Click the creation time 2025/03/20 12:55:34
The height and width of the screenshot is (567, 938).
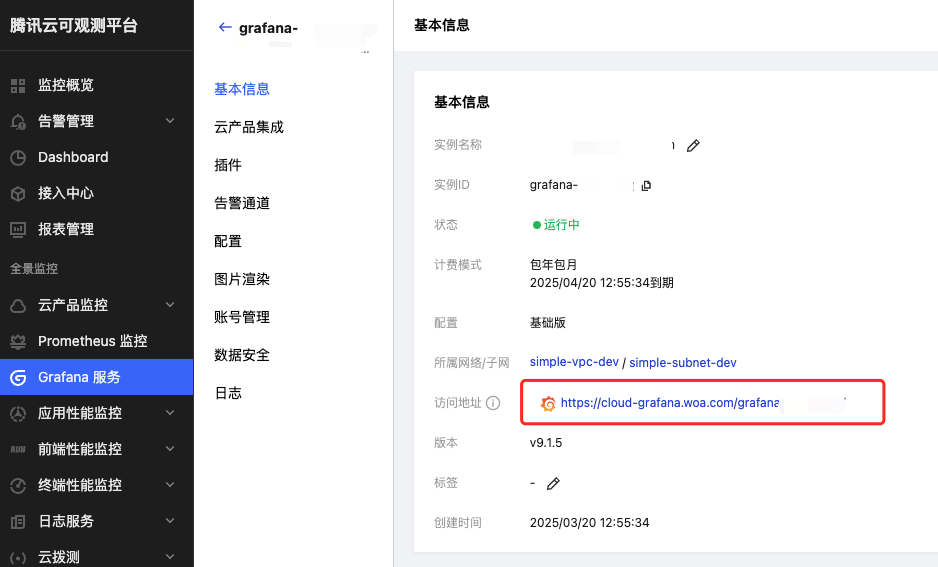[589, 523]
